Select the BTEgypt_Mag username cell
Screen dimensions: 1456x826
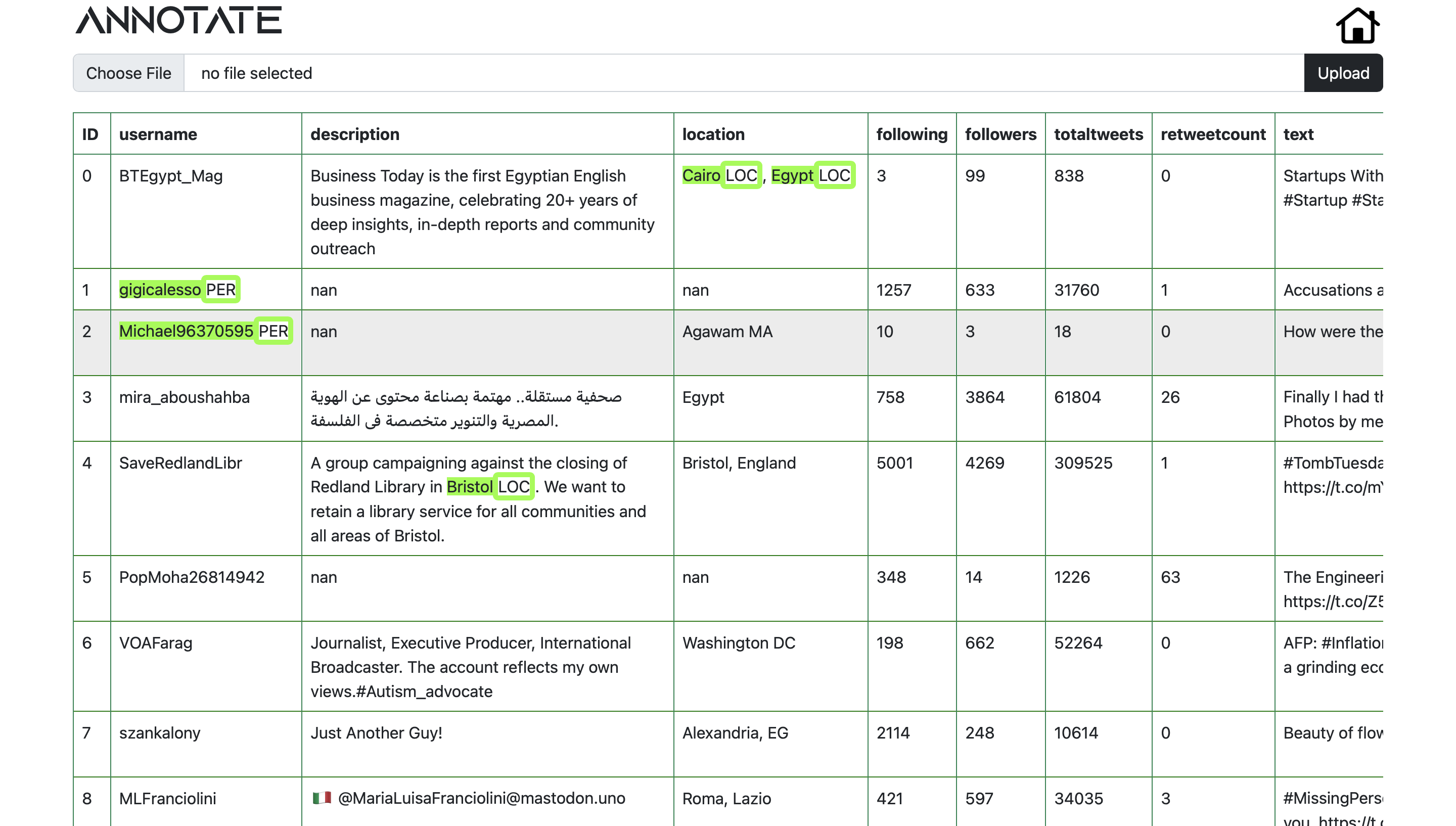point(206,211)
